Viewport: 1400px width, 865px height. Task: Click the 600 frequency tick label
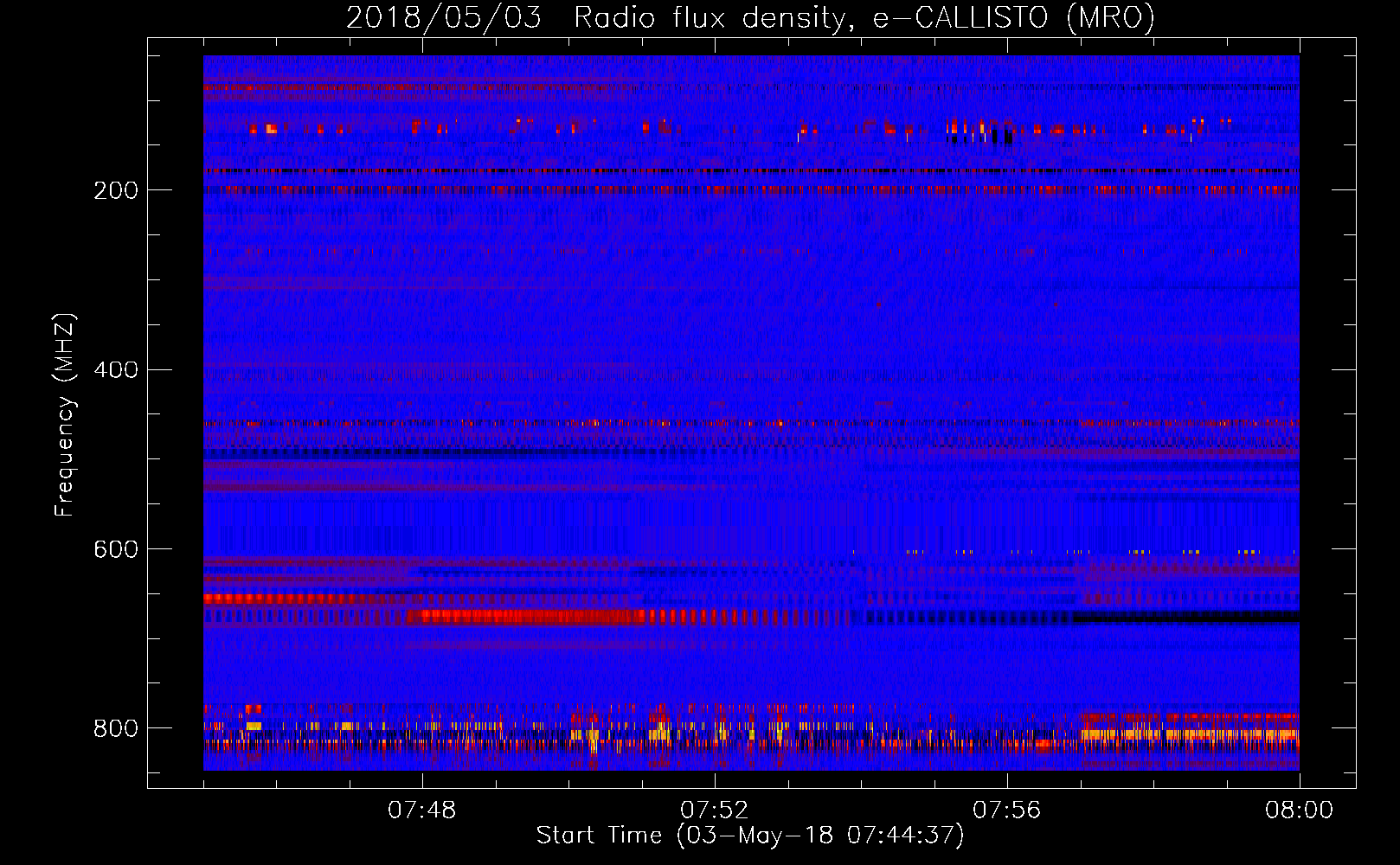point(116,549)
